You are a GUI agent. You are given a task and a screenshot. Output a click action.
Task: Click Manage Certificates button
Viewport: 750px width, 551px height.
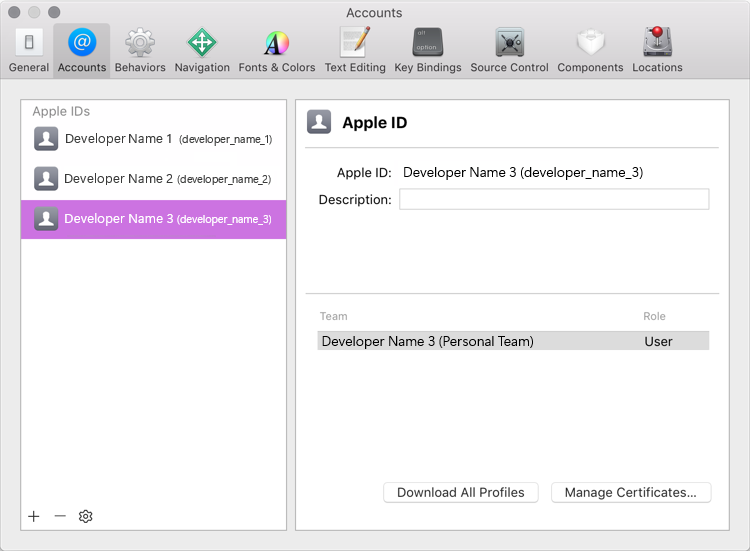(x=631, y=492)
